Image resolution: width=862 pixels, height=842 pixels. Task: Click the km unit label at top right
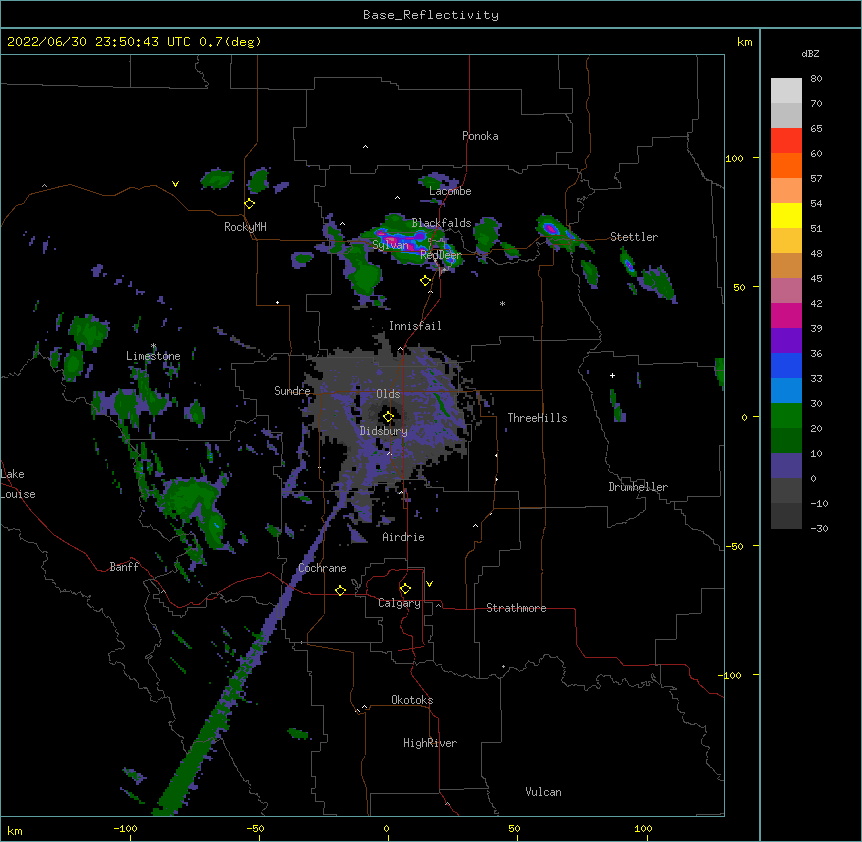coord(745,42)
